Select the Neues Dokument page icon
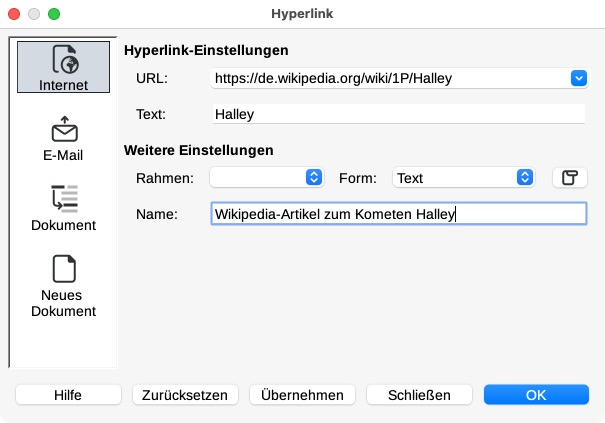 [64, 269]
